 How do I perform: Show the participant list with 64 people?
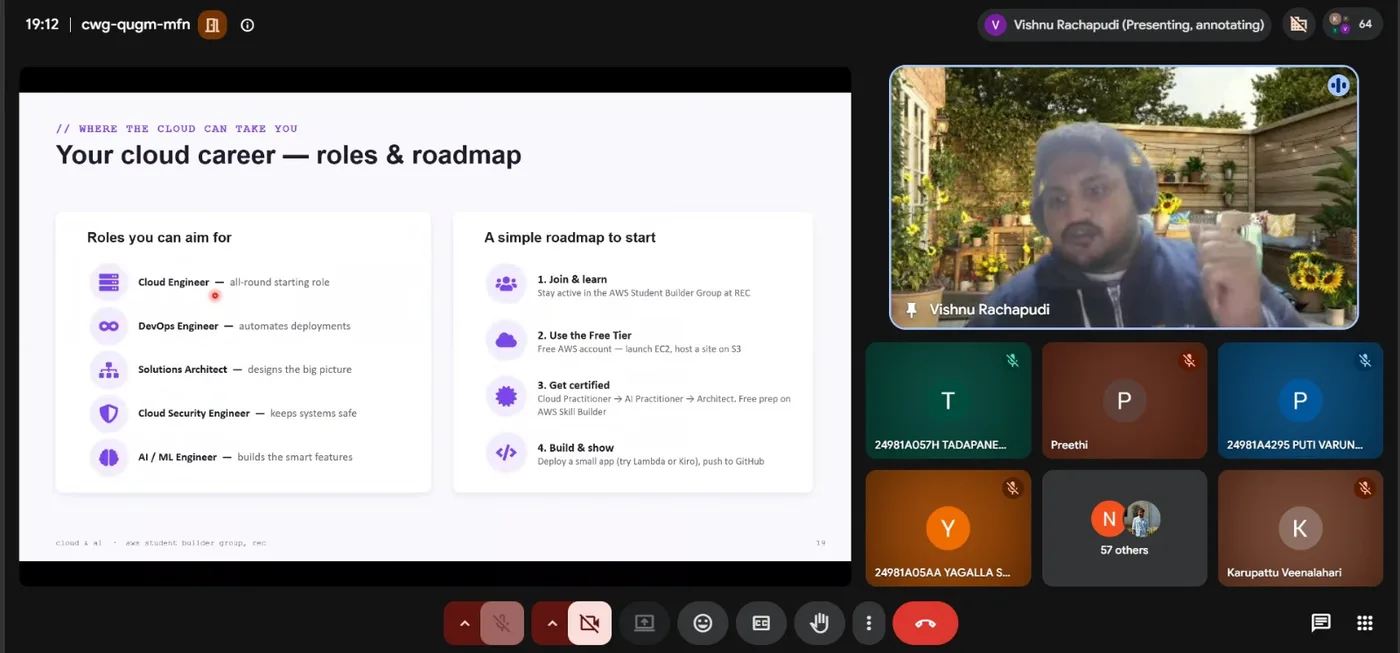1353,24
